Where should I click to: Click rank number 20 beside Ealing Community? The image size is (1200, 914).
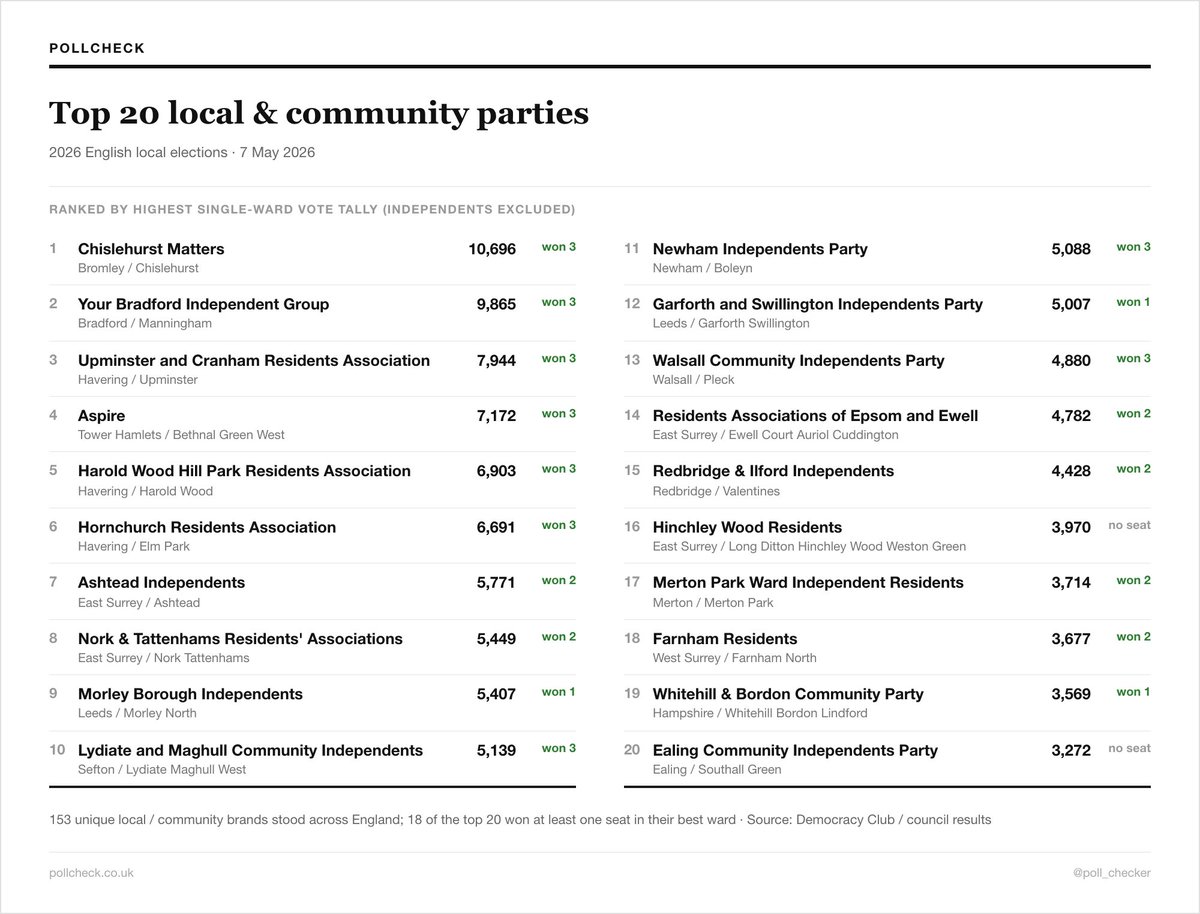coord(632,749)
